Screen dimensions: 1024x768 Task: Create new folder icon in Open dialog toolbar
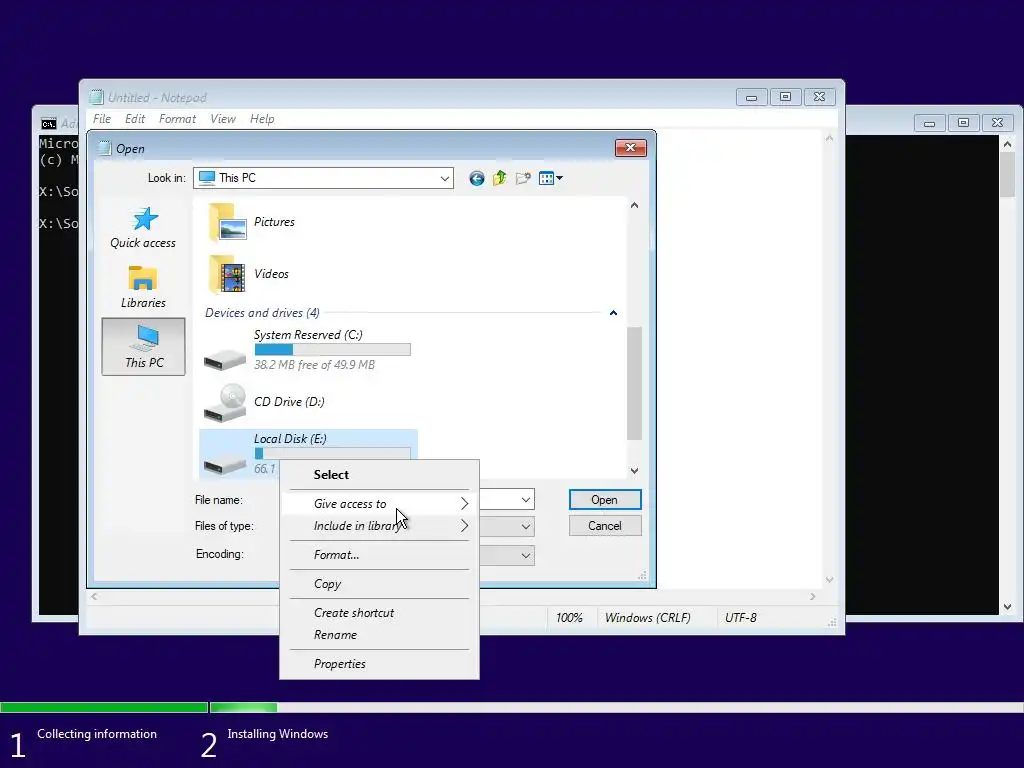coord(522,178)
